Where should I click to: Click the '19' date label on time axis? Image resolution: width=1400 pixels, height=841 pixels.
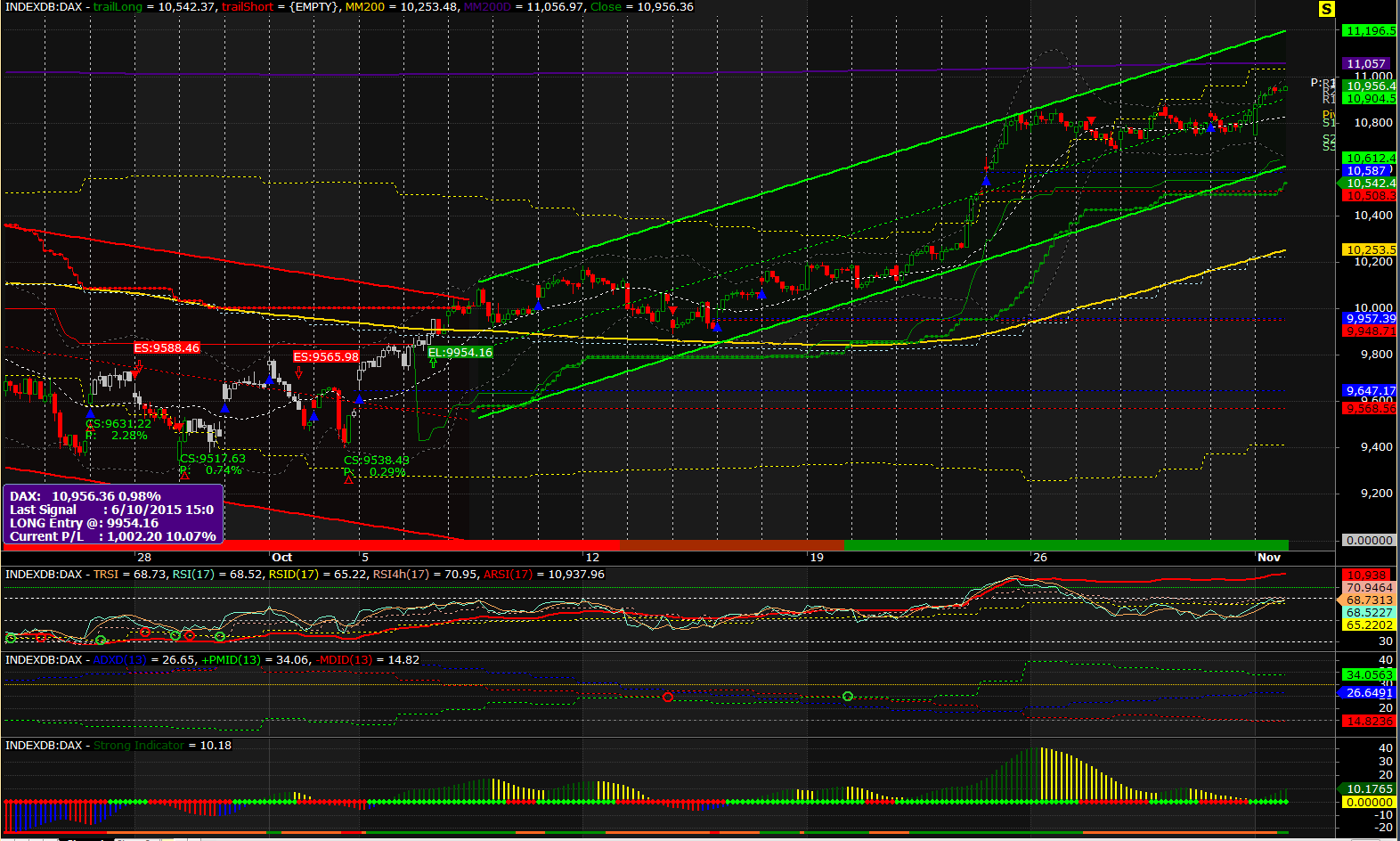[816, 557]
